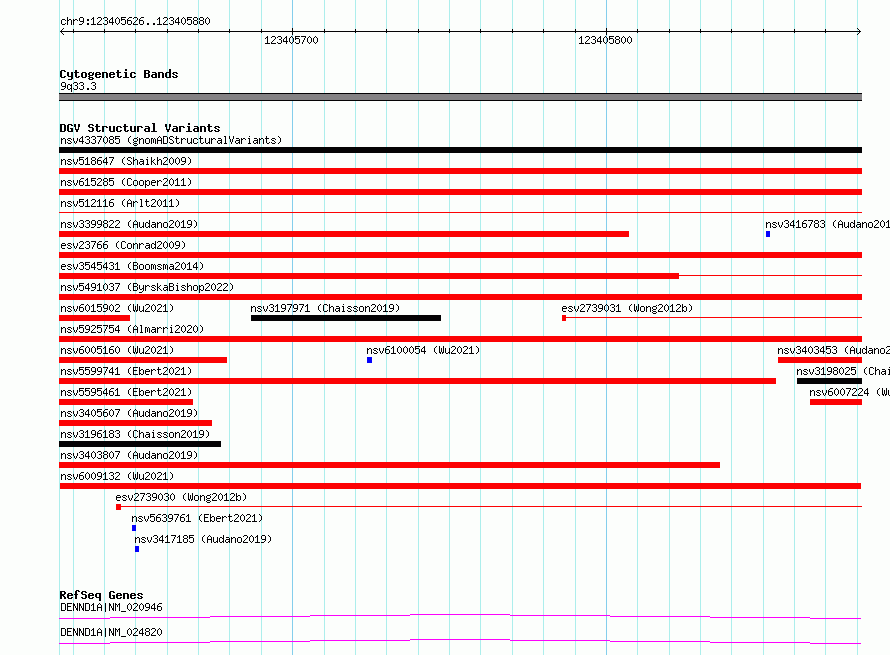Open the nsv3198025 variant label

(x=843, y=371)
